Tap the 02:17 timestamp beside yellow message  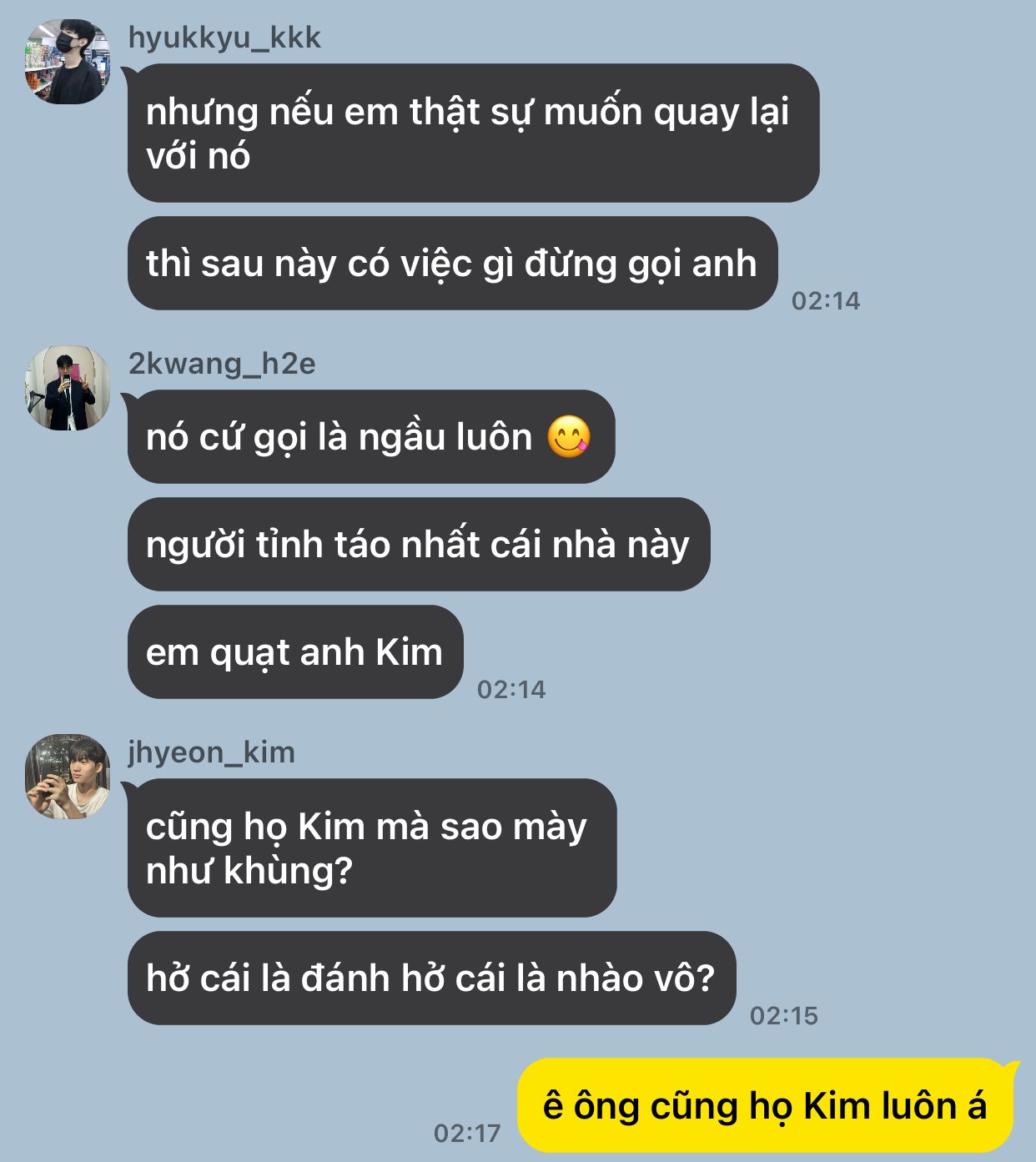pyautogui.click(x=467, y=1133)
